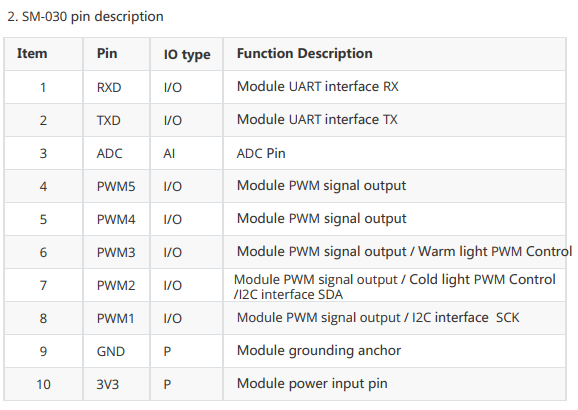Select the PWM2 pin cell
The image size is (578, 410).
[116, 285]
